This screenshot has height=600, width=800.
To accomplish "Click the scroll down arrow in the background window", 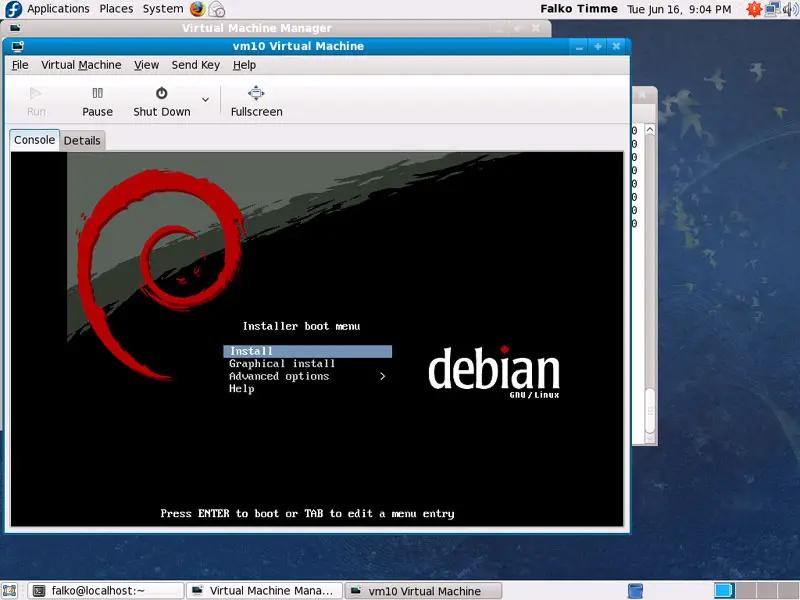I will point(649,438).
